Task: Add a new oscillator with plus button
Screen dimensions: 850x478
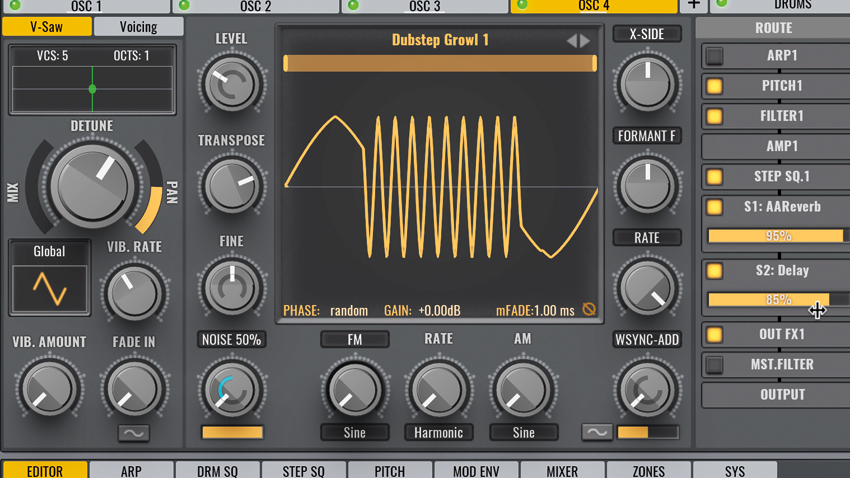Action: (x=694, y=5)
